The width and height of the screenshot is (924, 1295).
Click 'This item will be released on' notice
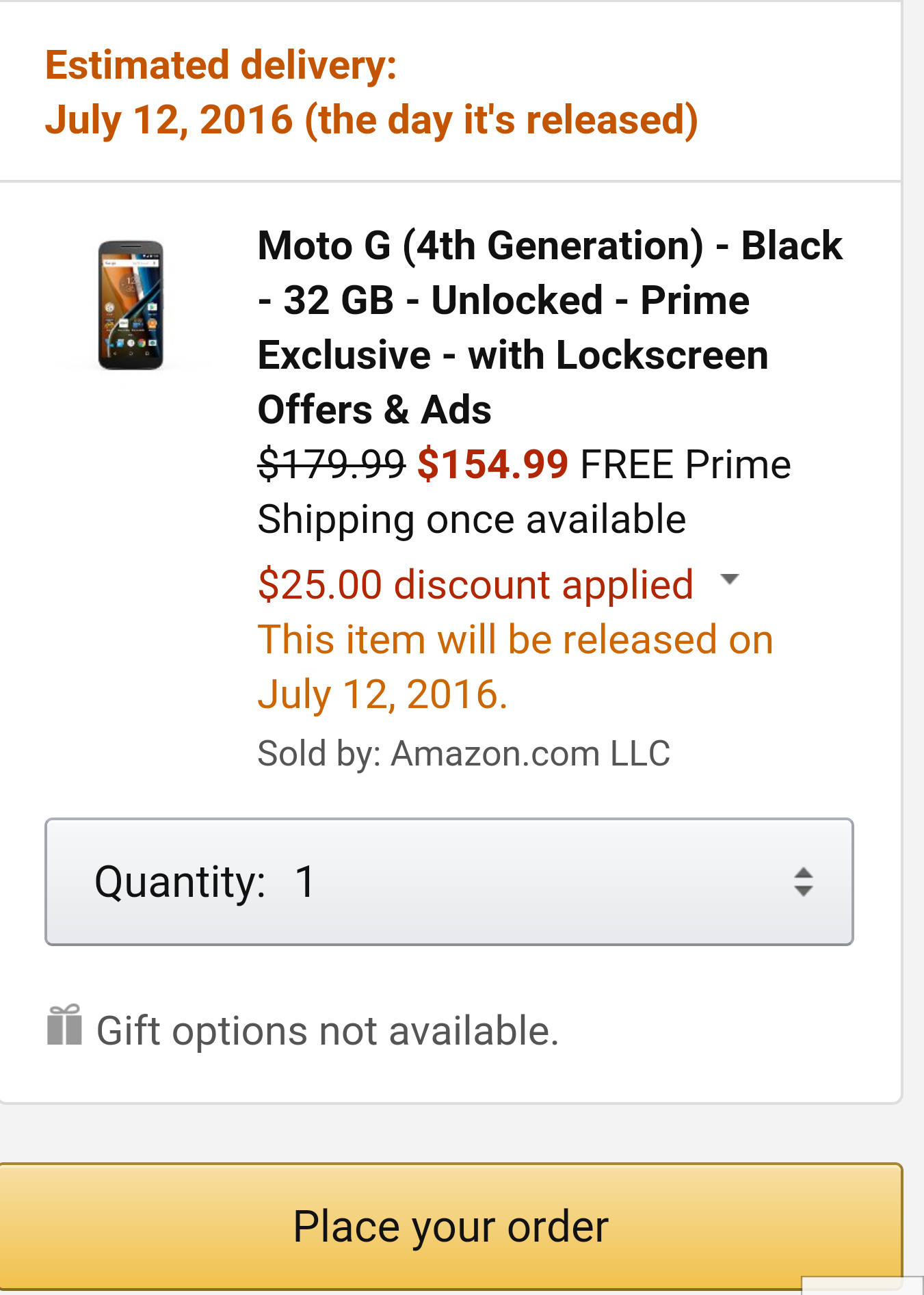click(x=515, y=640)
